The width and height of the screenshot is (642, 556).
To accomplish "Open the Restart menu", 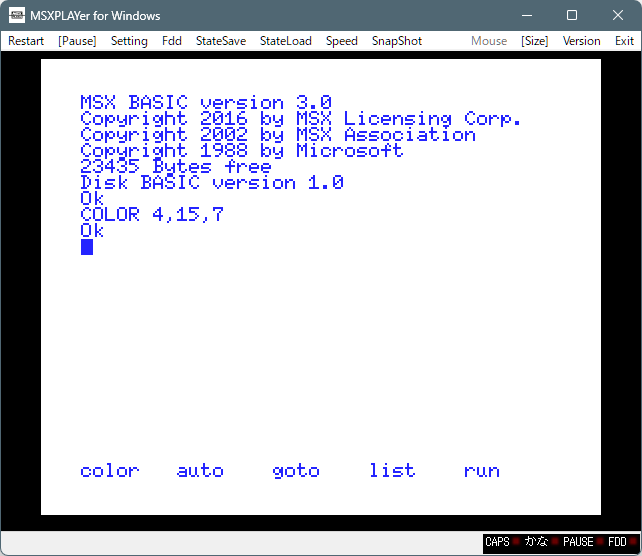I will 26,41.
